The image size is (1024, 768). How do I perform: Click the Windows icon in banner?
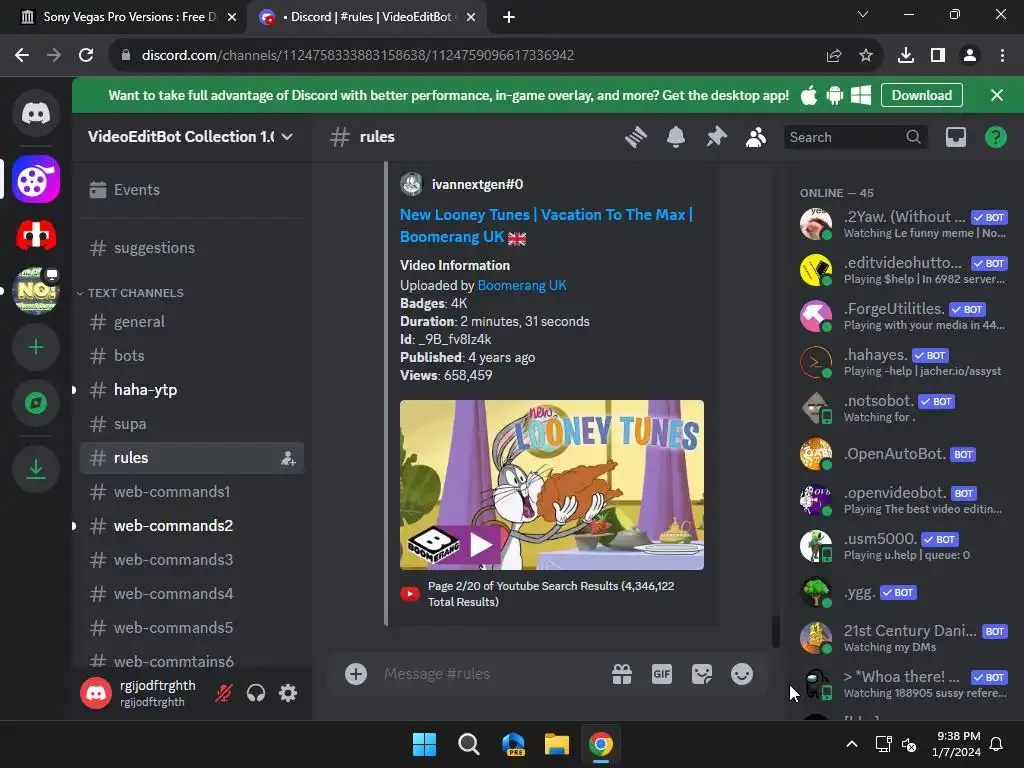pyautogui.click(x=861, y=95)
